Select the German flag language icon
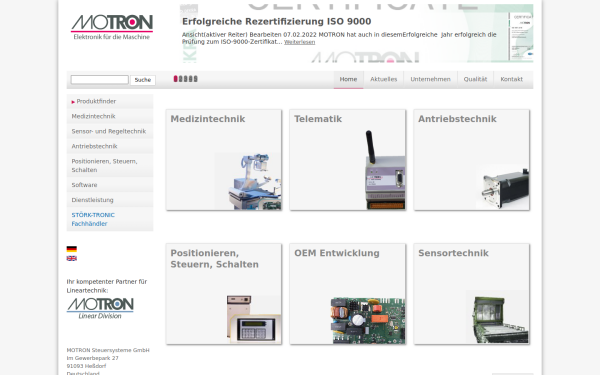 tap(72, 249)
